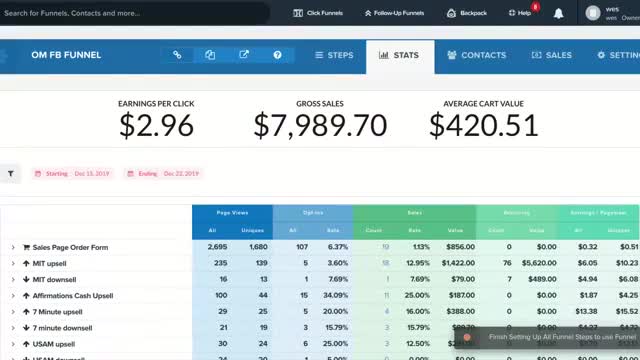Expand the 7 minute downsell row
This screenshot has width=640, height=360.
(x=13, y=328)
